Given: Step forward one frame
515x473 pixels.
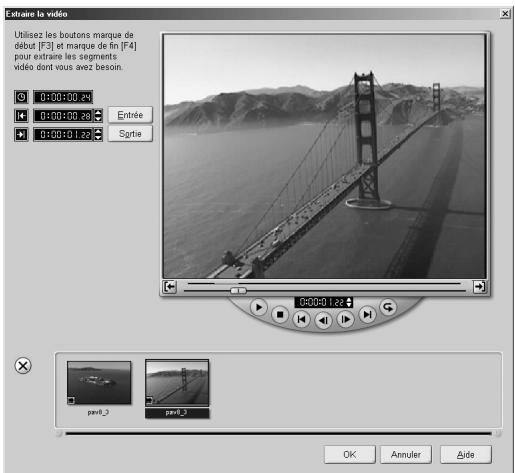Looking at the screenshot, I should pos(345,319).
